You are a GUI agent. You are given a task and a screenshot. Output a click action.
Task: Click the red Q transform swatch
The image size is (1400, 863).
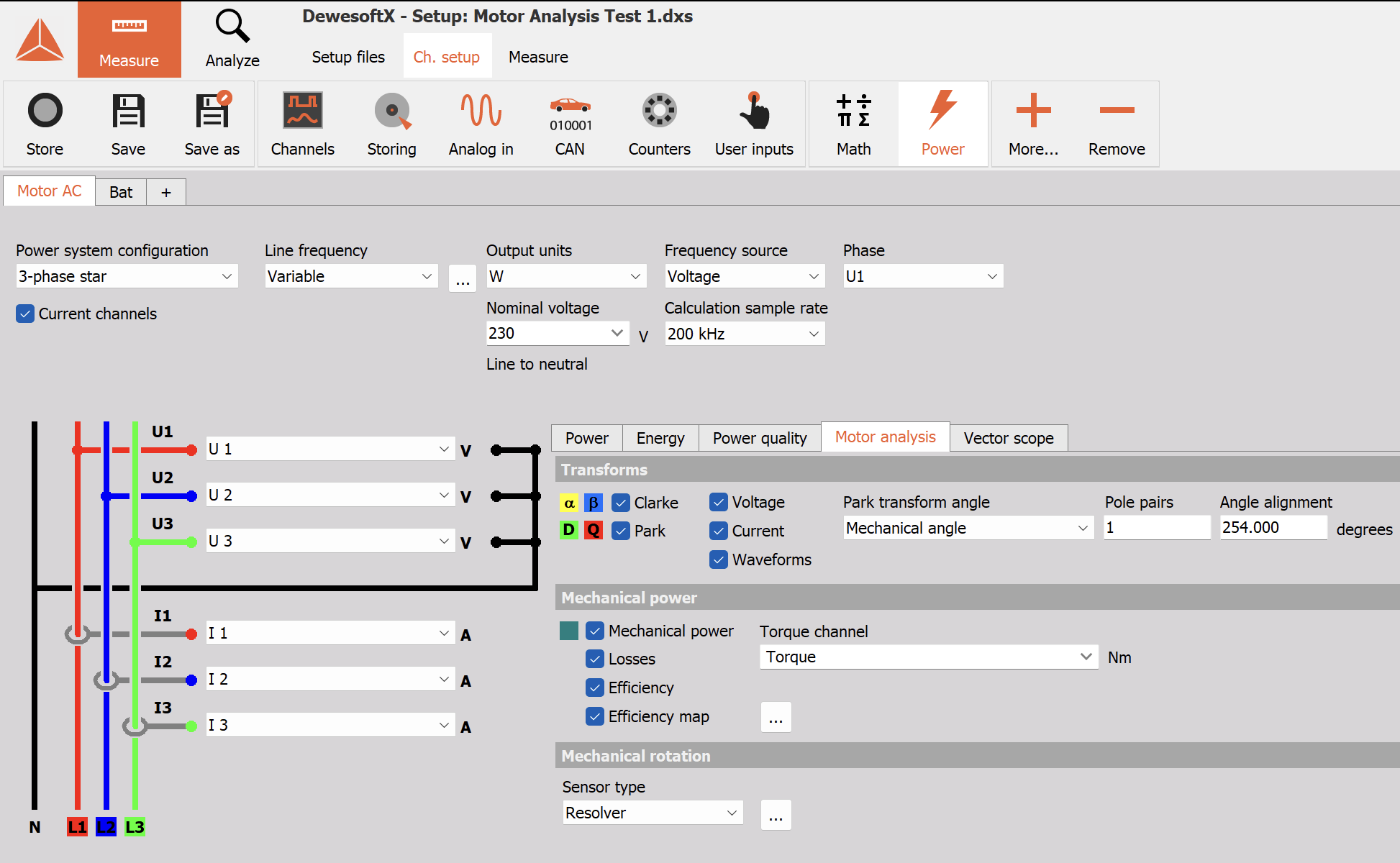click(594, 530)
